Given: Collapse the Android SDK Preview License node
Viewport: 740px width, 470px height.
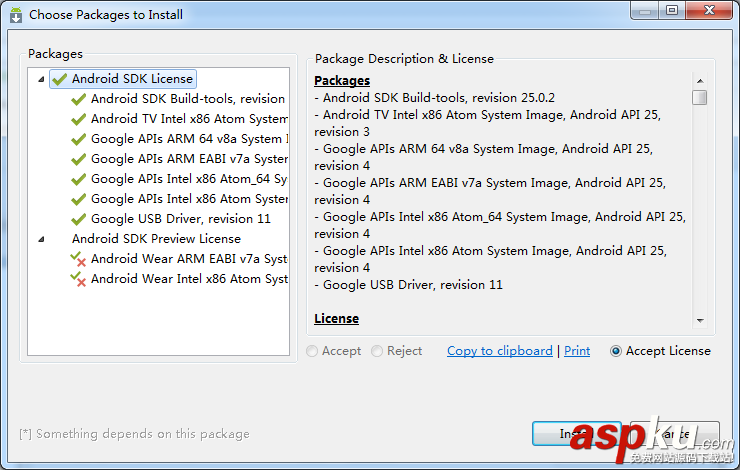Looking at the screenshot, I should coord(41,239).
